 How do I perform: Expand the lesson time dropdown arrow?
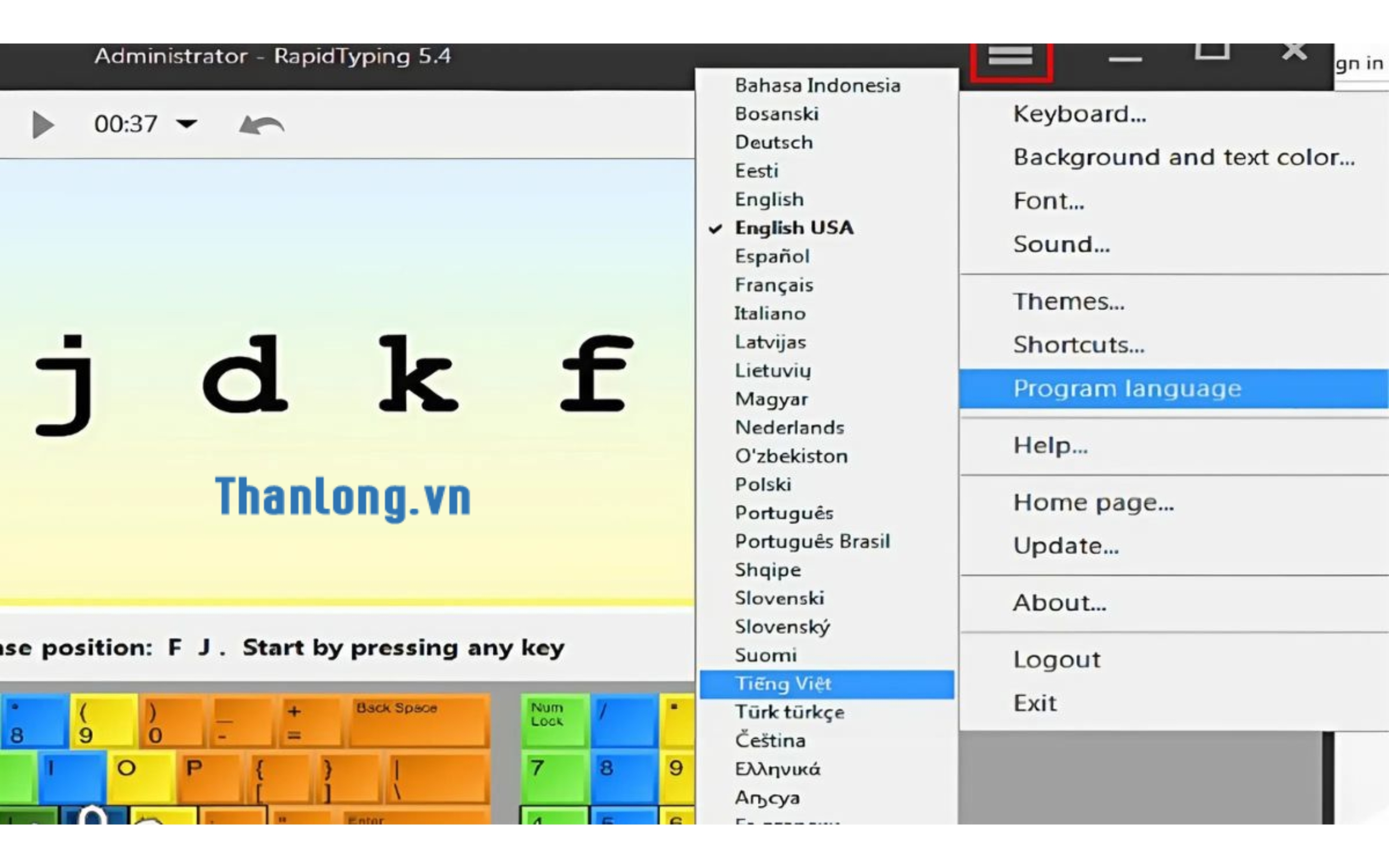coord(187,123)
